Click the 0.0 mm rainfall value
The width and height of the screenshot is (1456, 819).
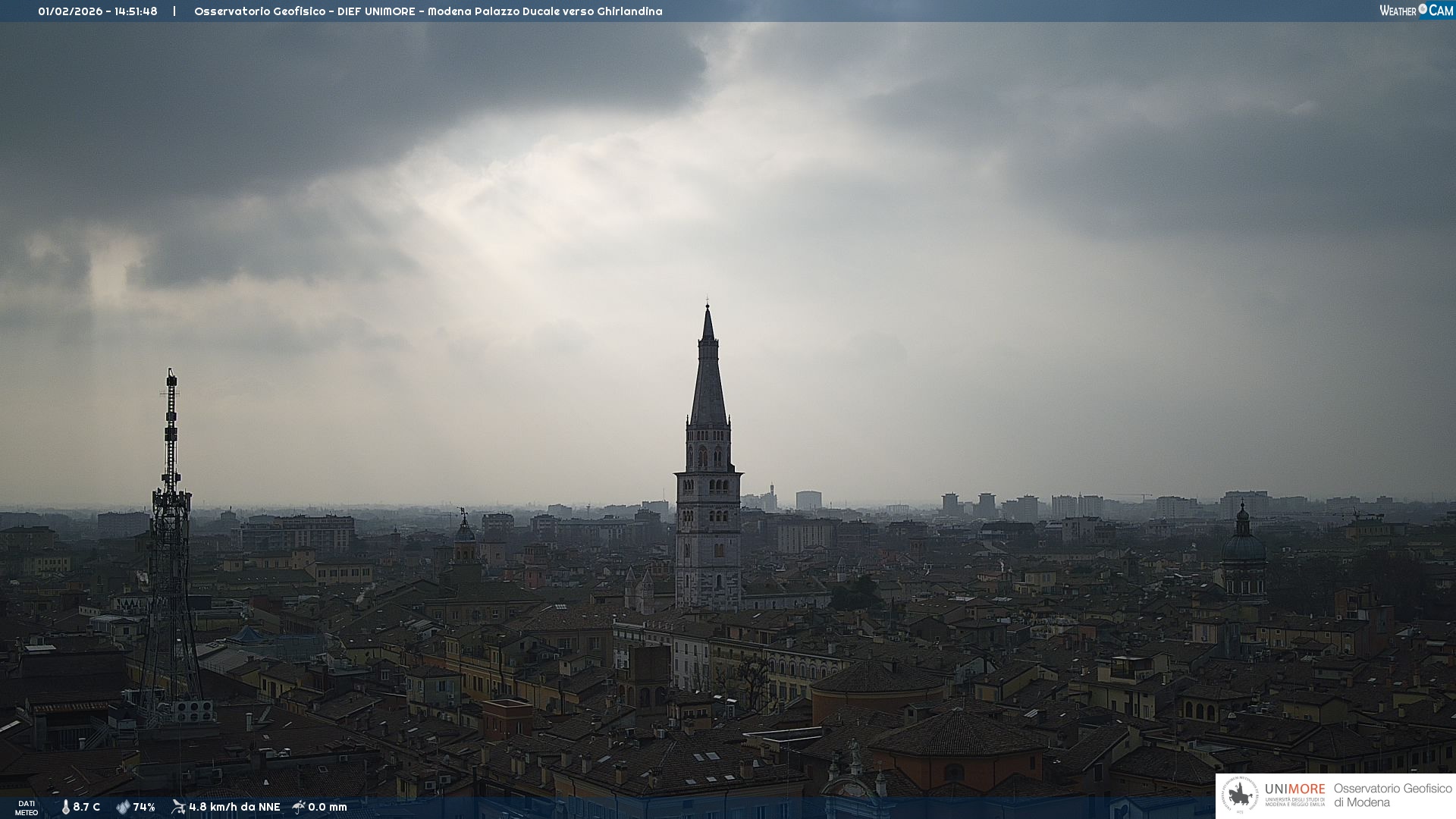(328, 807)
